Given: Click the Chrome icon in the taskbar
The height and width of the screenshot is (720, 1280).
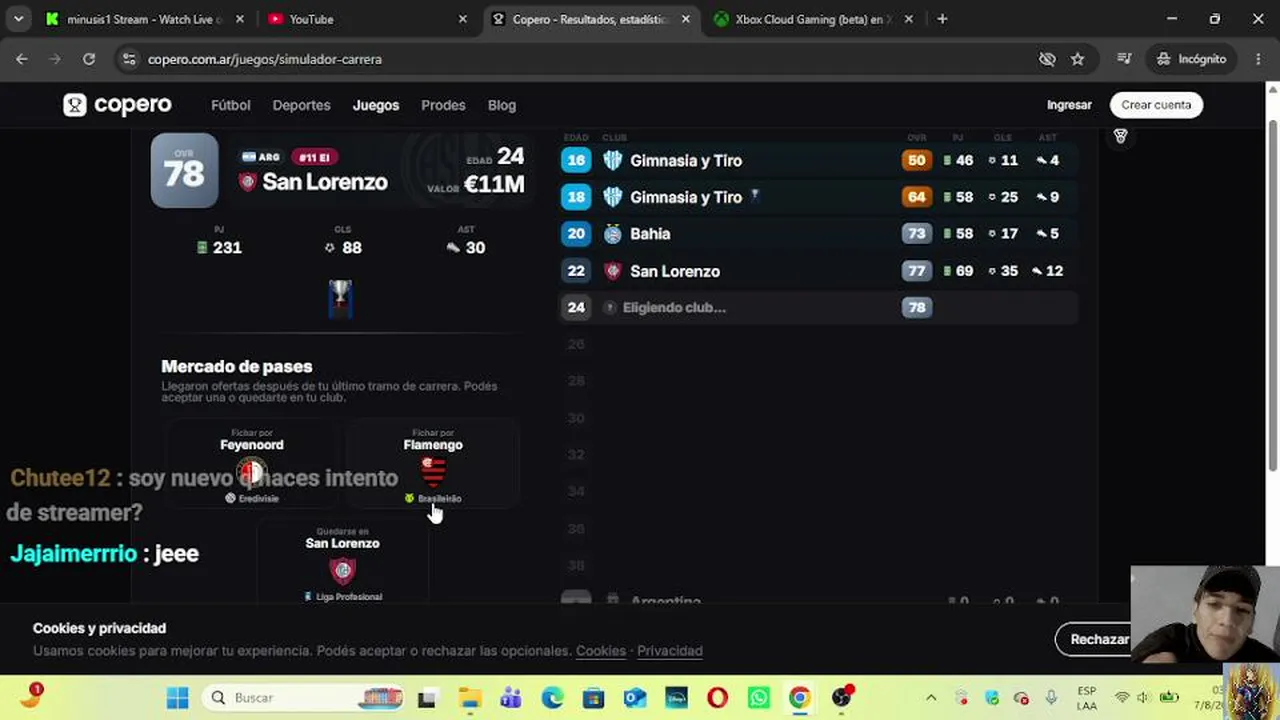Looking at the screenshot, I should 800,698.
